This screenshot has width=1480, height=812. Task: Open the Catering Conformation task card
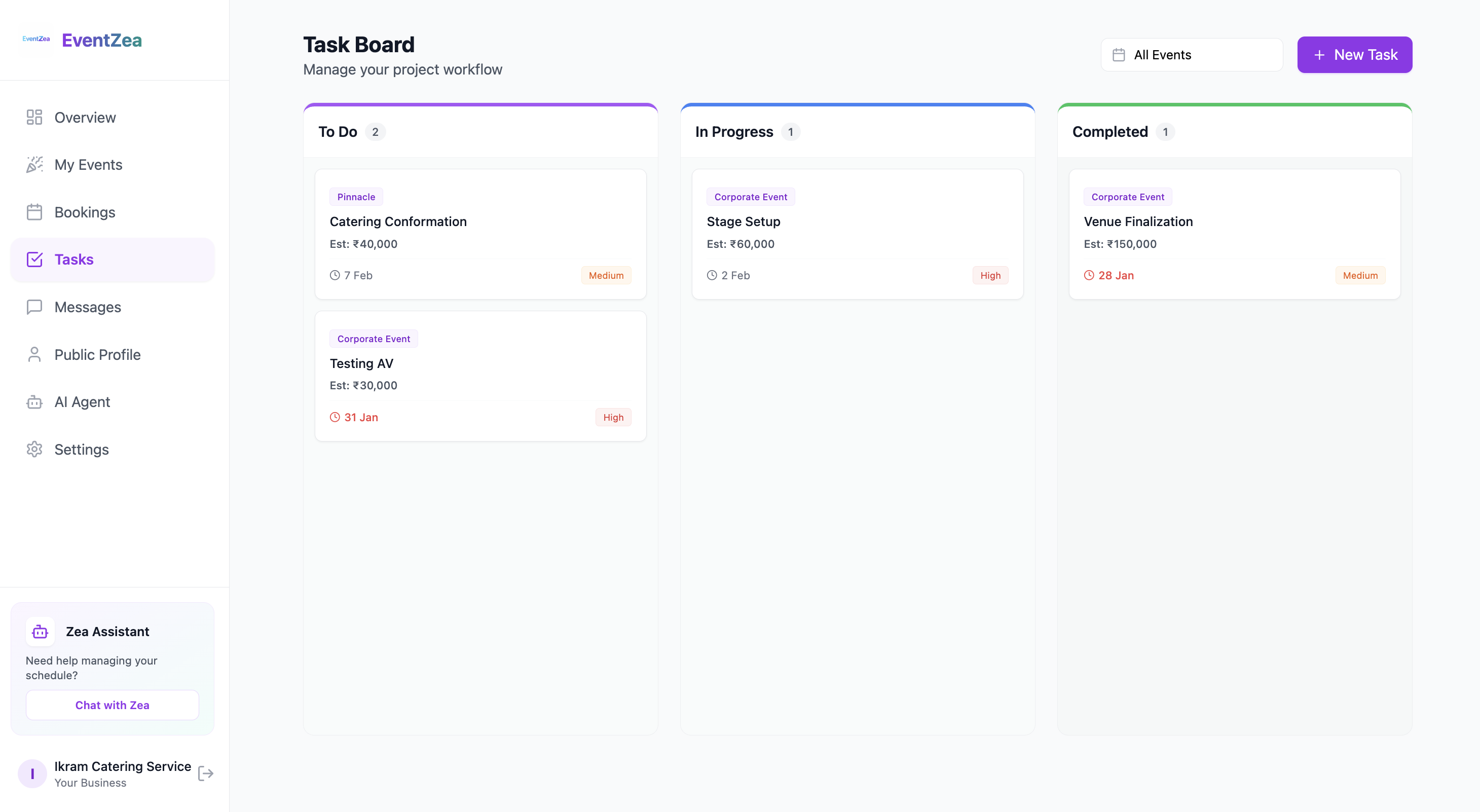tap(480, 233)
